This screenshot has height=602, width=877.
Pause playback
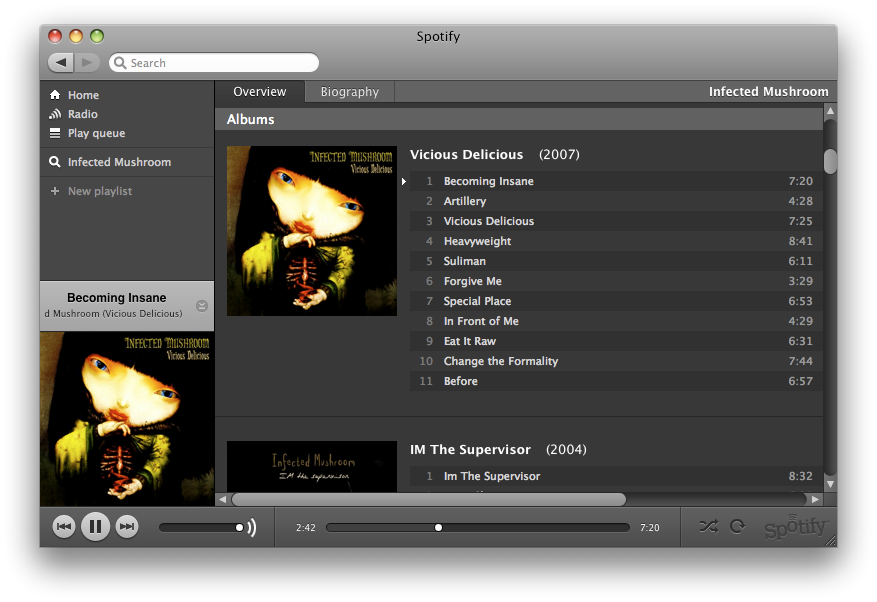click(95, 526)
